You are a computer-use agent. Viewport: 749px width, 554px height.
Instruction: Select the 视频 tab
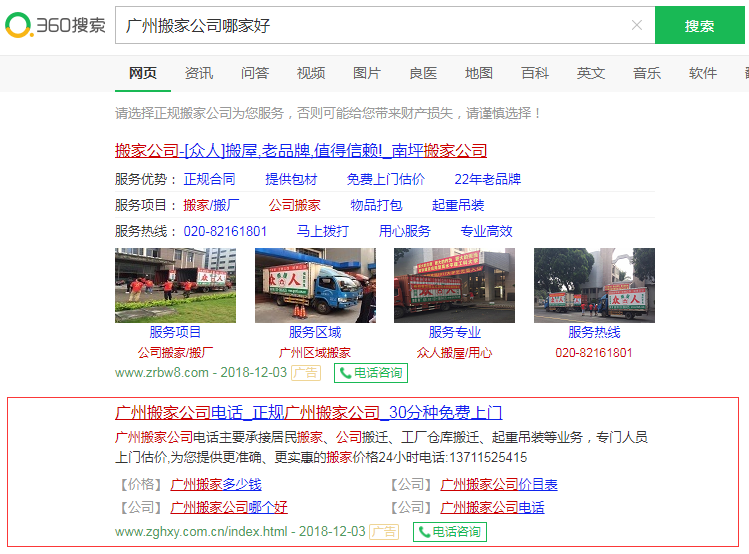(x=310, y=73)
